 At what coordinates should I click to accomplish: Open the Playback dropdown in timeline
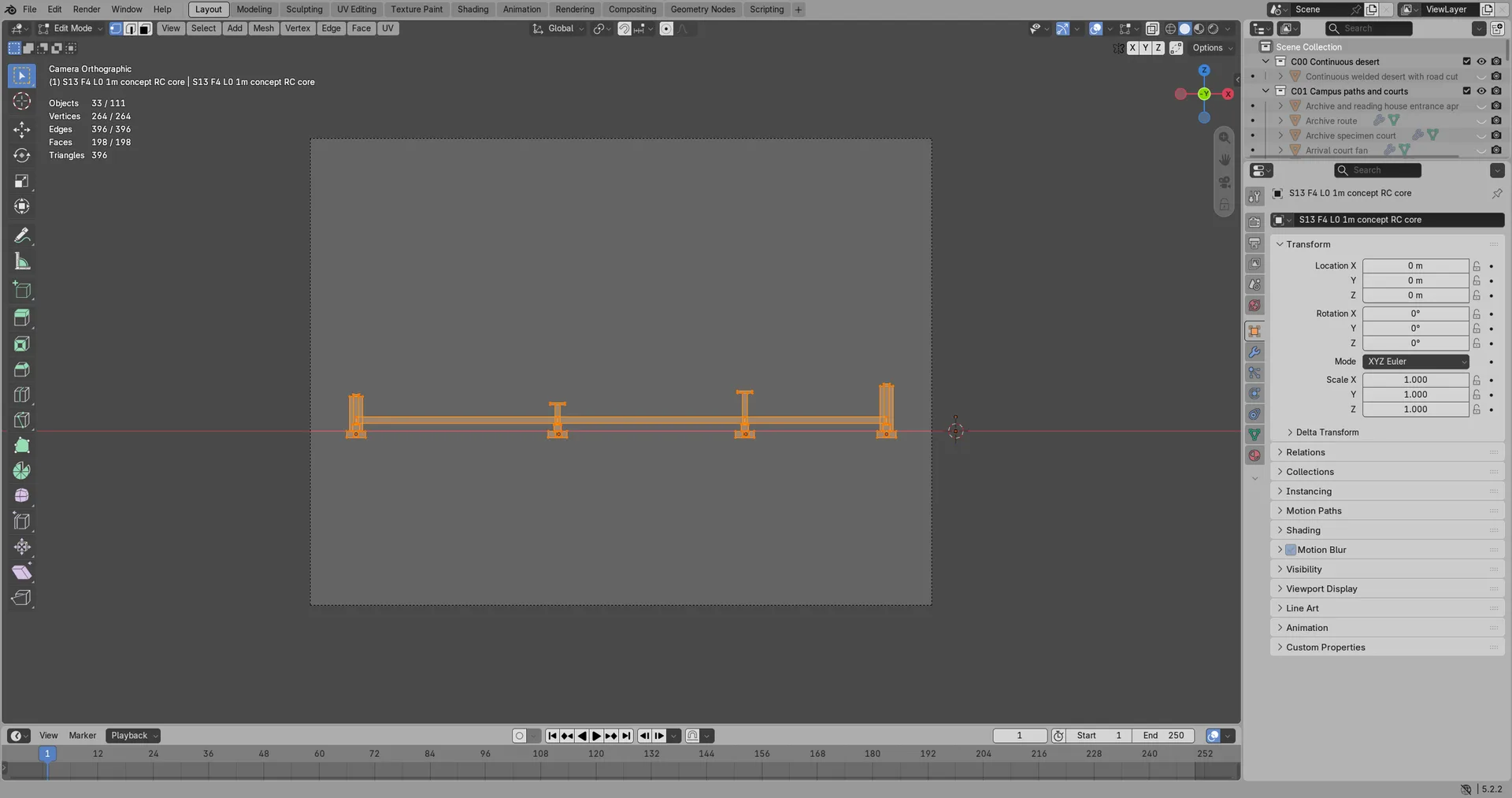tap(133, 736)
